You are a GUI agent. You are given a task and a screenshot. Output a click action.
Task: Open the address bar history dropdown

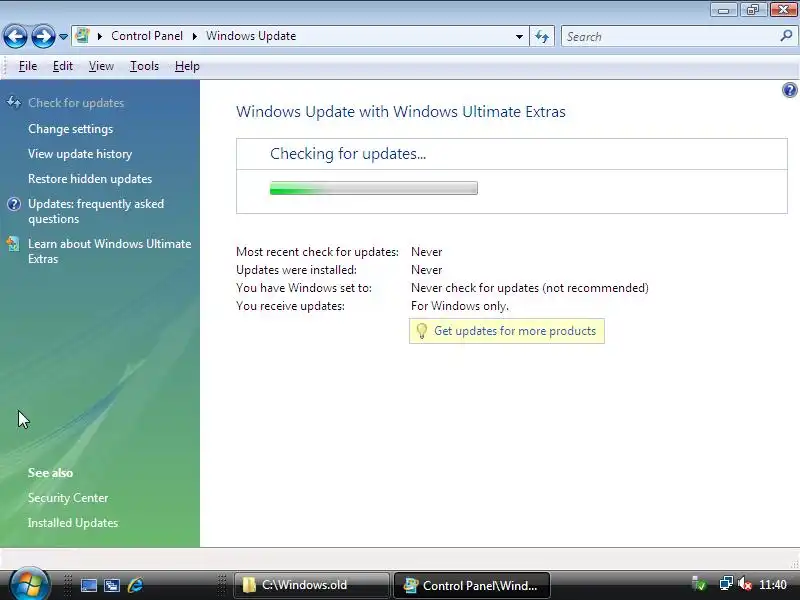point(519,37)
